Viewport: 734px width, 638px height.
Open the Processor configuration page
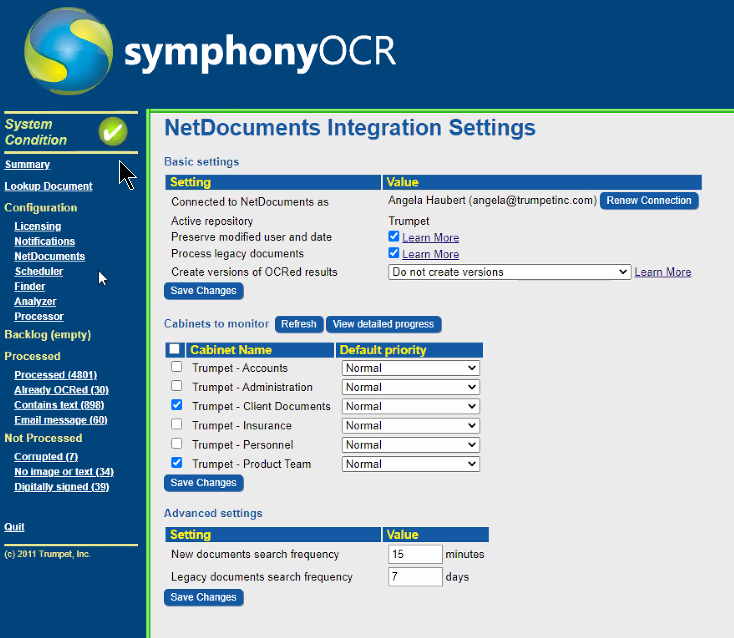39,316
